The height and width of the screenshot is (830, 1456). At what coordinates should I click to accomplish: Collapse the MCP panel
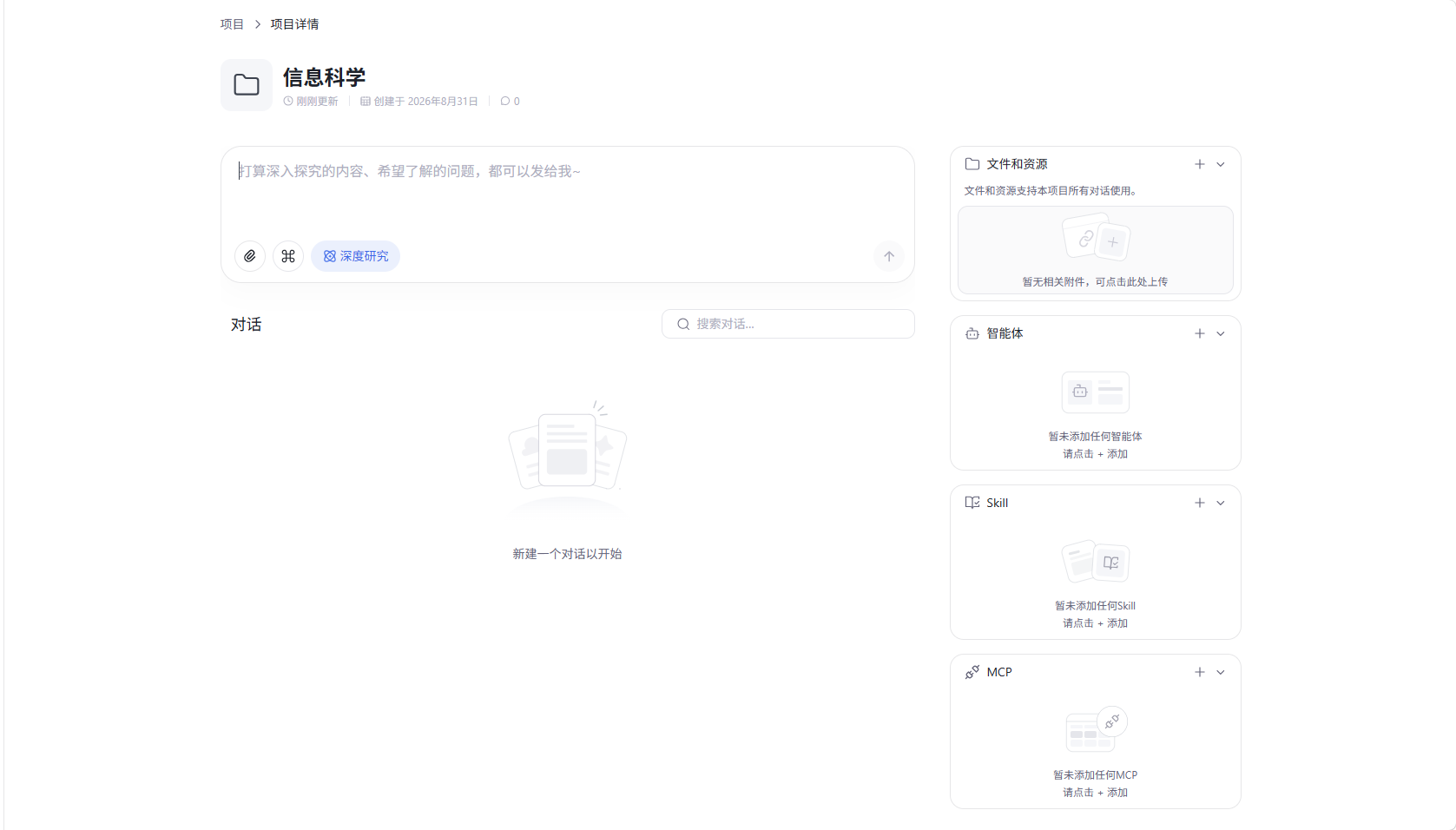click(1221, 672)
